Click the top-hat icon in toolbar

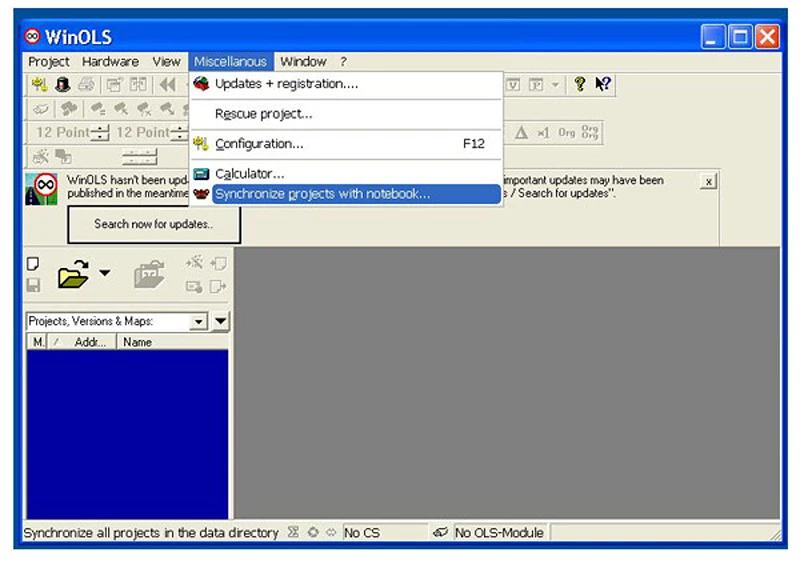pyautogui.click(x=63, y=84)
